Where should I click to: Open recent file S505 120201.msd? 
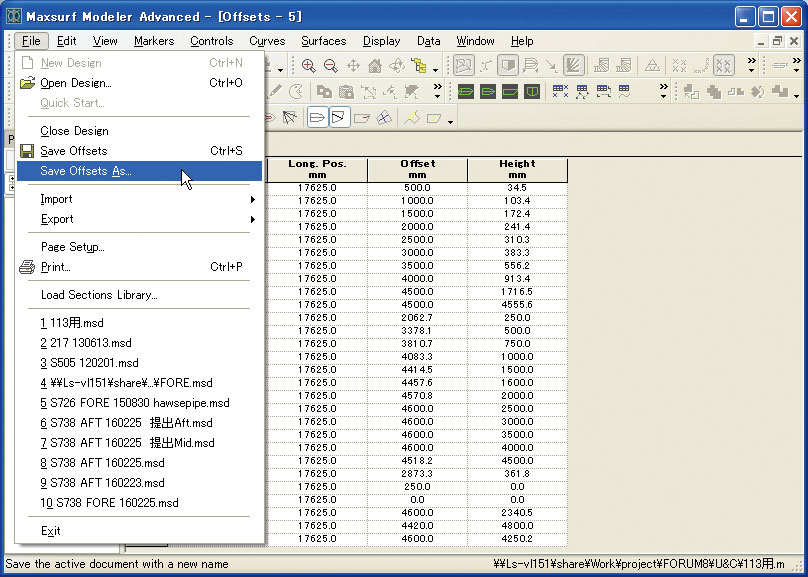pos(90,363)
